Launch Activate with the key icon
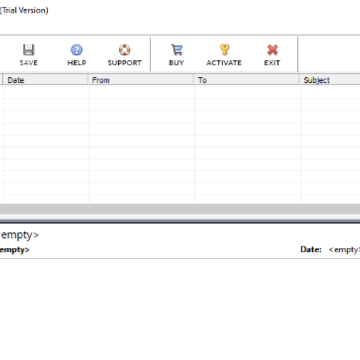 224,50
